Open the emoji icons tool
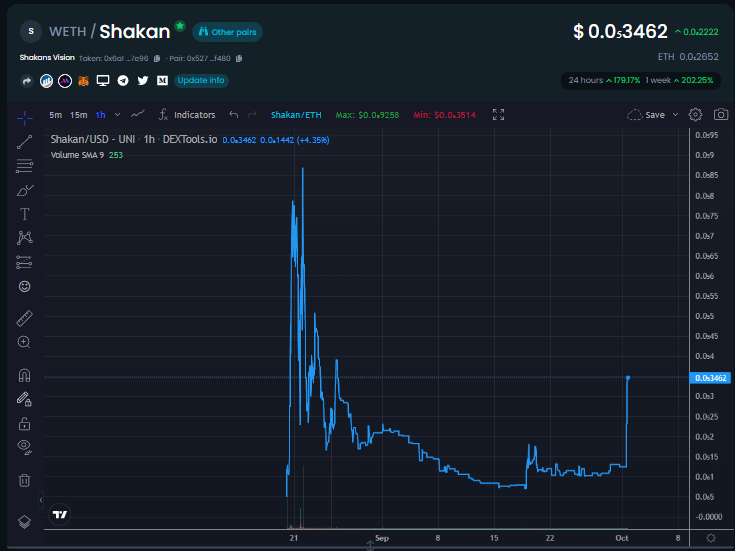 (24, 286)
